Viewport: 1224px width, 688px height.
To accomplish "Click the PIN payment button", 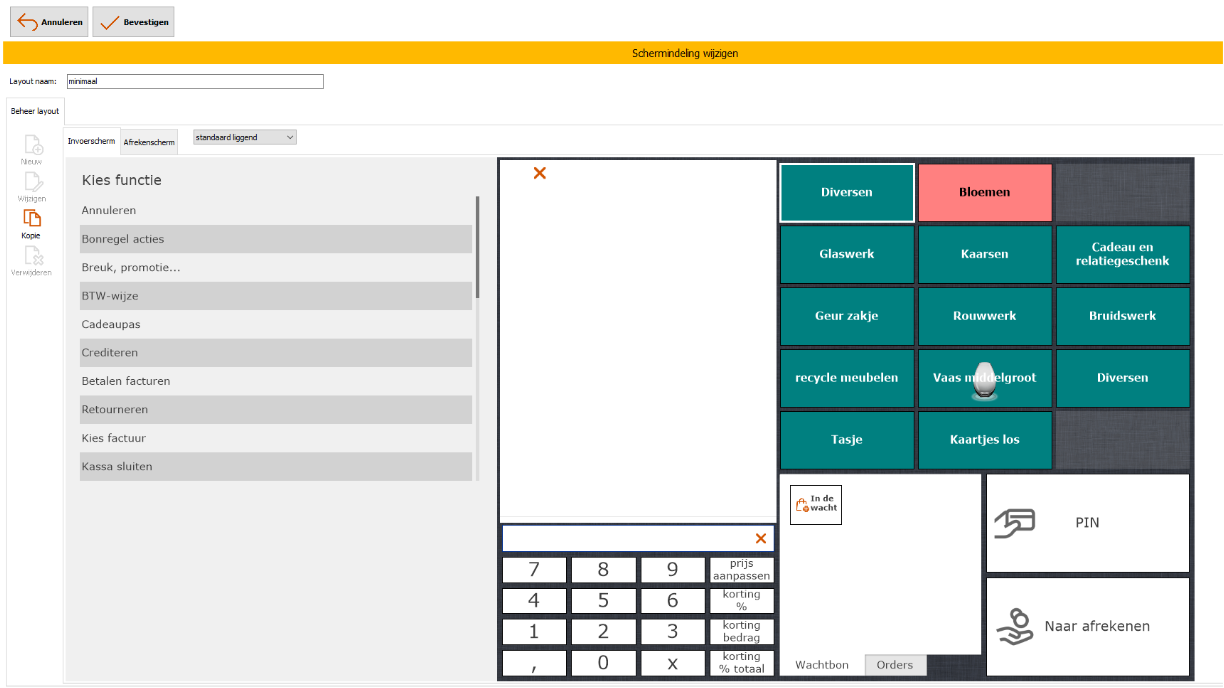I will [1087, 522].
